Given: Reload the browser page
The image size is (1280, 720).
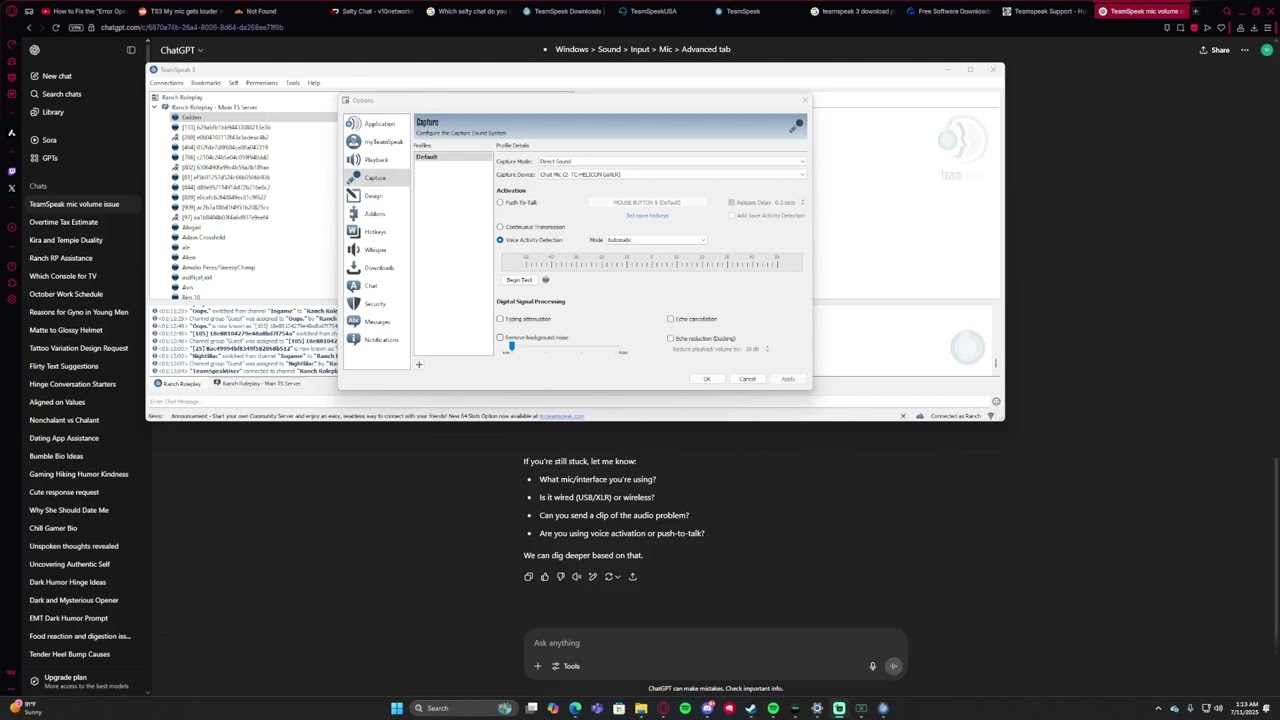Looking at the screenshot, I should [55, 28].
